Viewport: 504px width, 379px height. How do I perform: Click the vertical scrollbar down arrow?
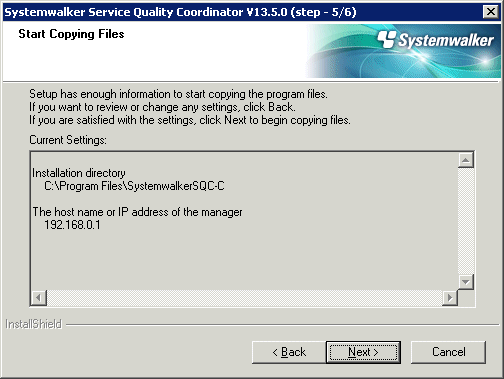(466, 282)
